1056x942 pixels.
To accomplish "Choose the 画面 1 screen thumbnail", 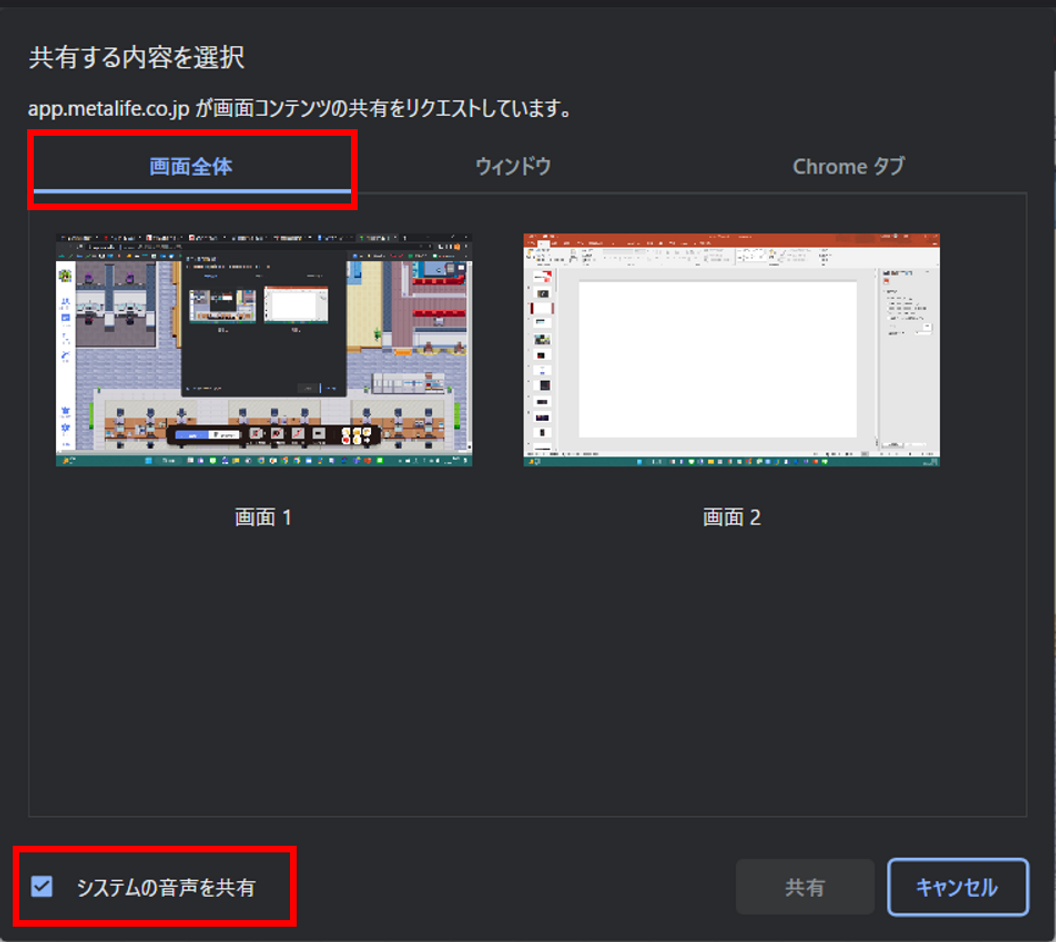I will coord(264,350).
